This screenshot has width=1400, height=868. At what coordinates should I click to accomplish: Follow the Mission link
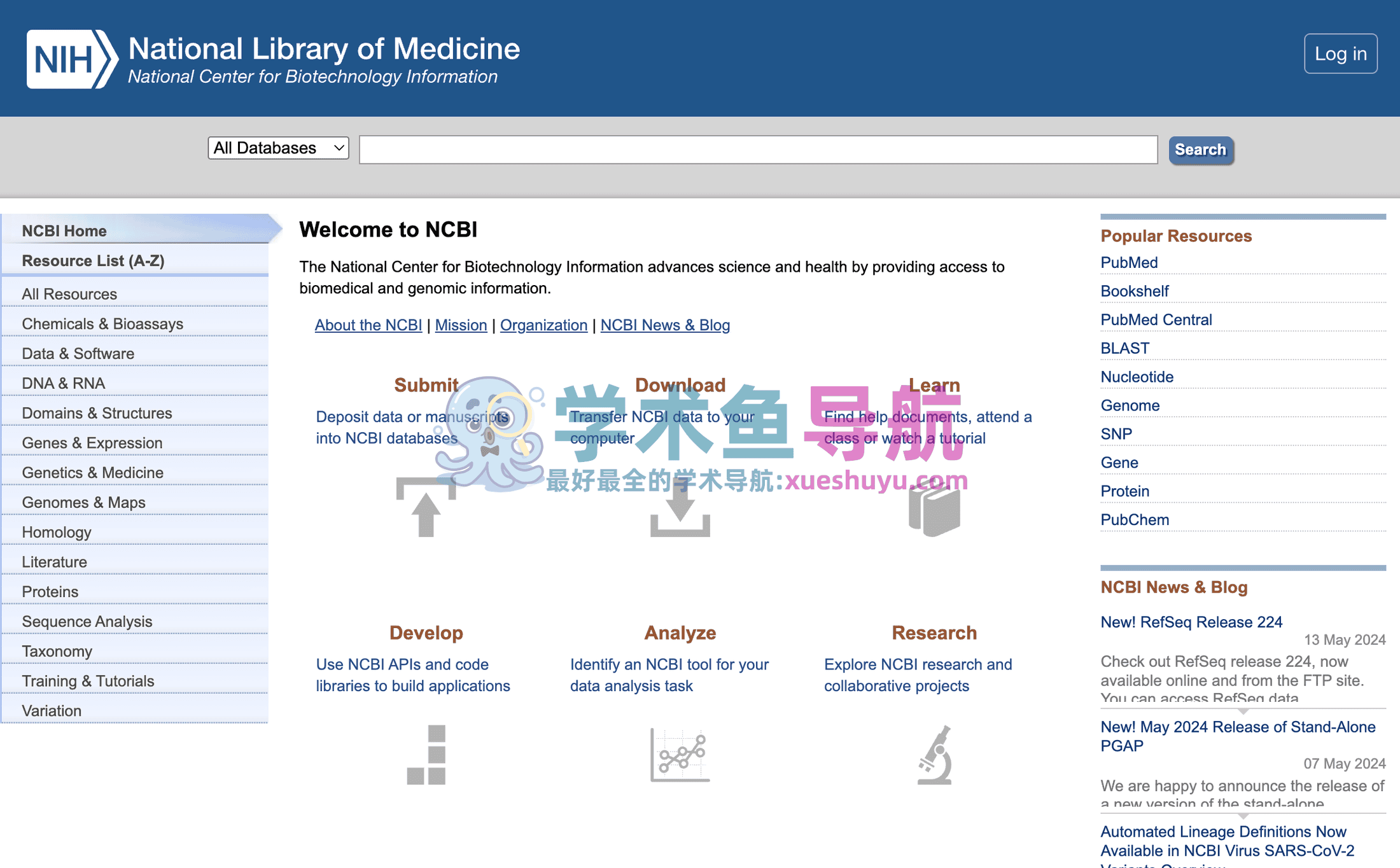tap(461, 325)
